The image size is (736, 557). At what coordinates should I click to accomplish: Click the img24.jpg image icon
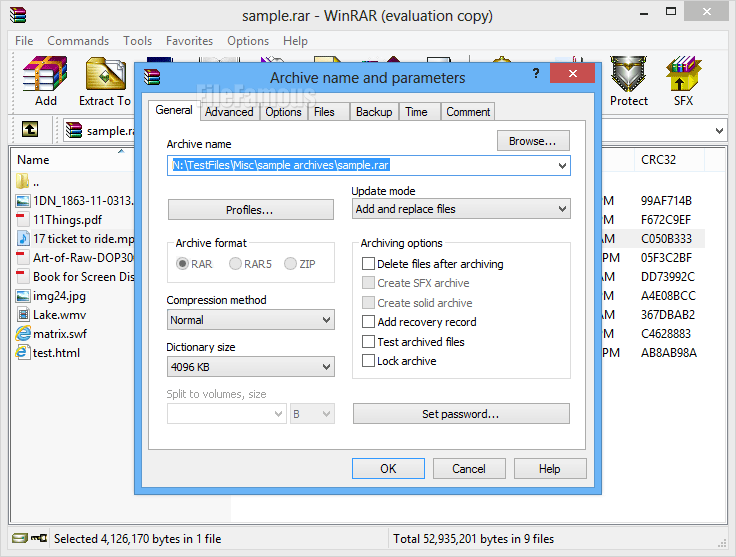click(23, 296)
